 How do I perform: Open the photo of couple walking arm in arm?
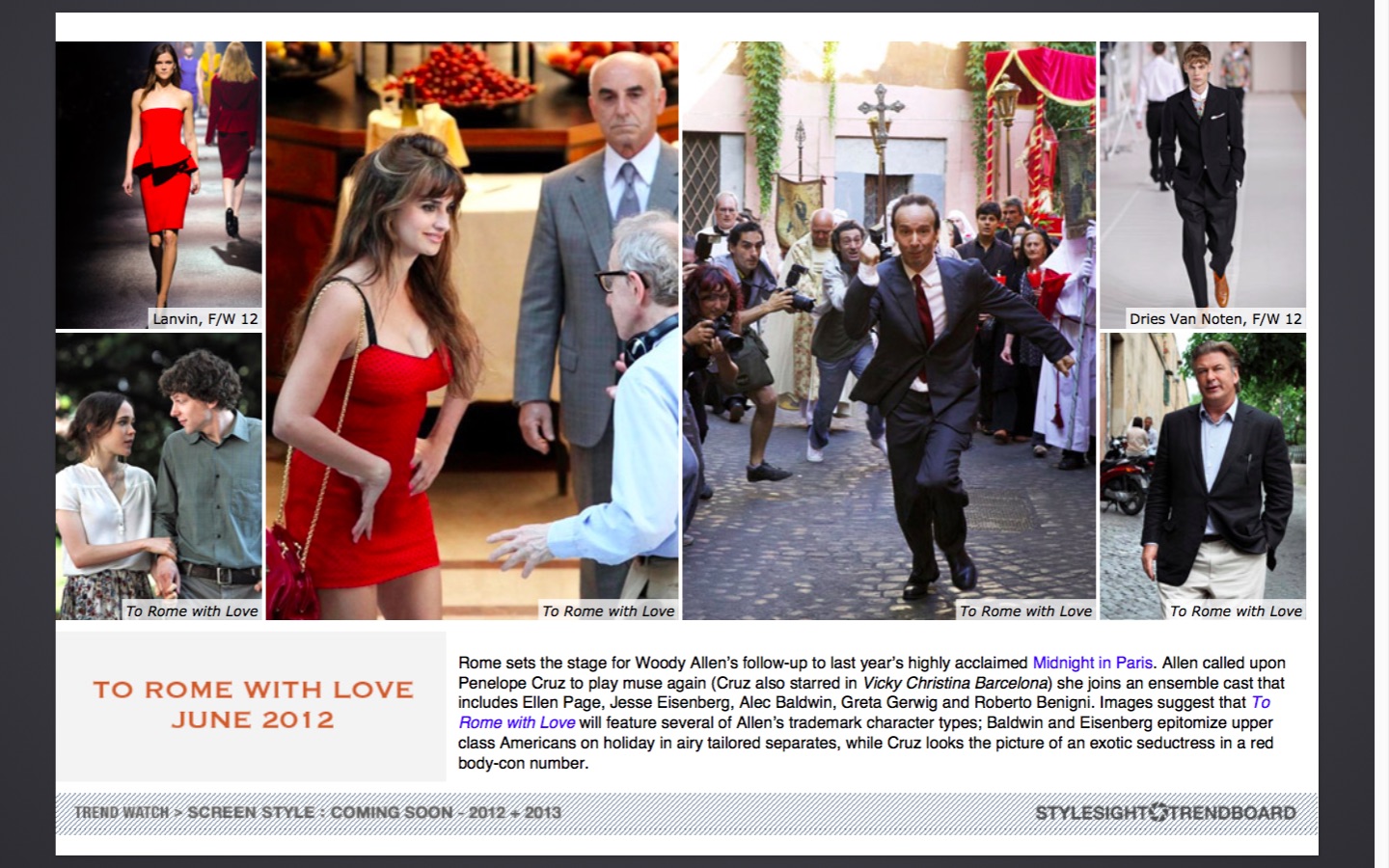click(x=159, y=476)
